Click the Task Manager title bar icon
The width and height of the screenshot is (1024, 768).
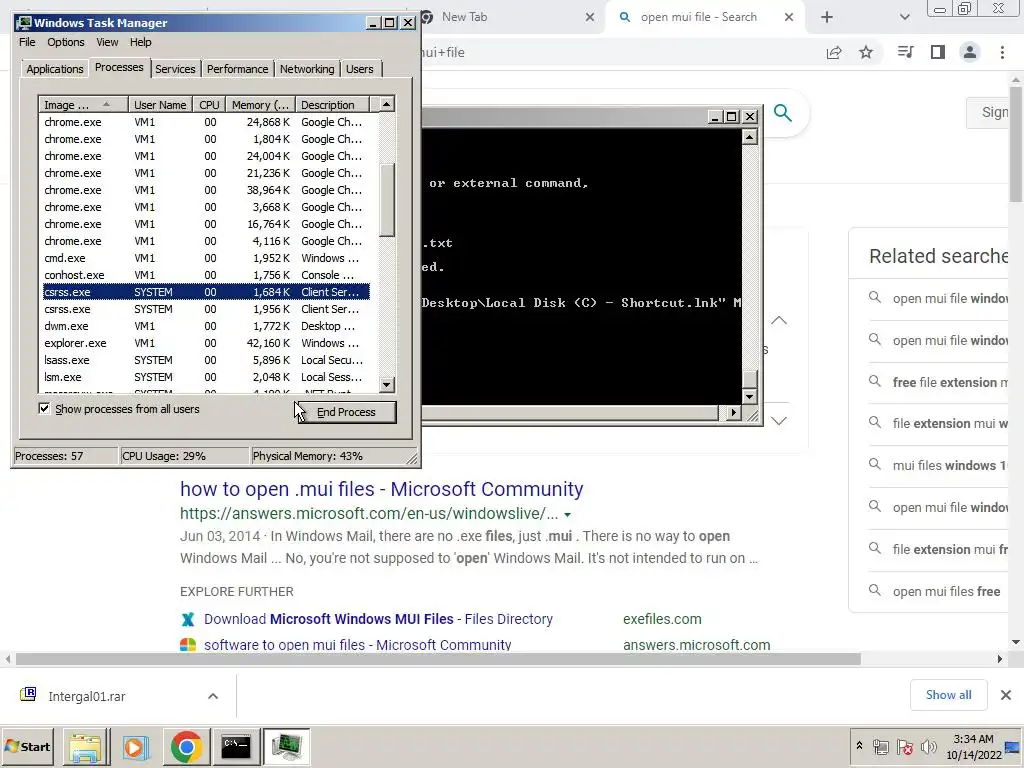tap(24, 23)
